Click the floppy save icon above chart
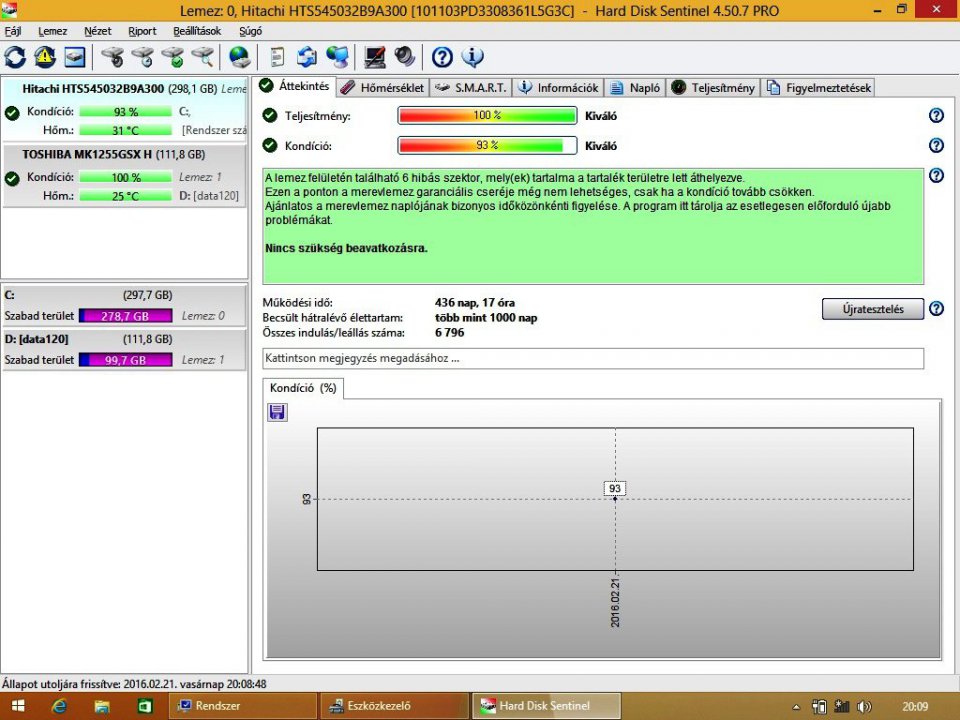The height and width of the screenshot is (720, 960). coord(277,412)
